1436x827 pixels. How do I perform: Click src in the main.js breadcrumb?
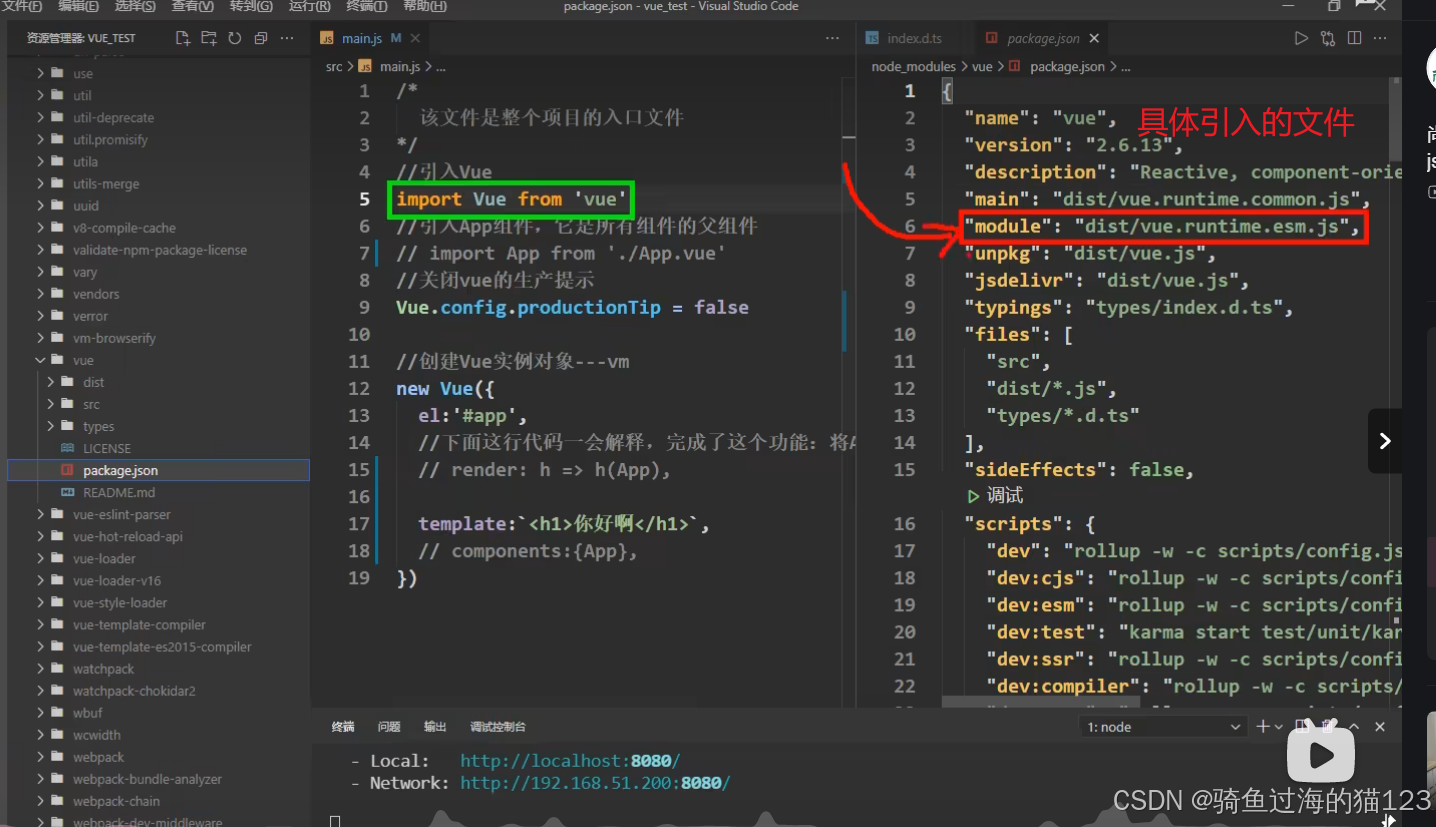(334, 67)
